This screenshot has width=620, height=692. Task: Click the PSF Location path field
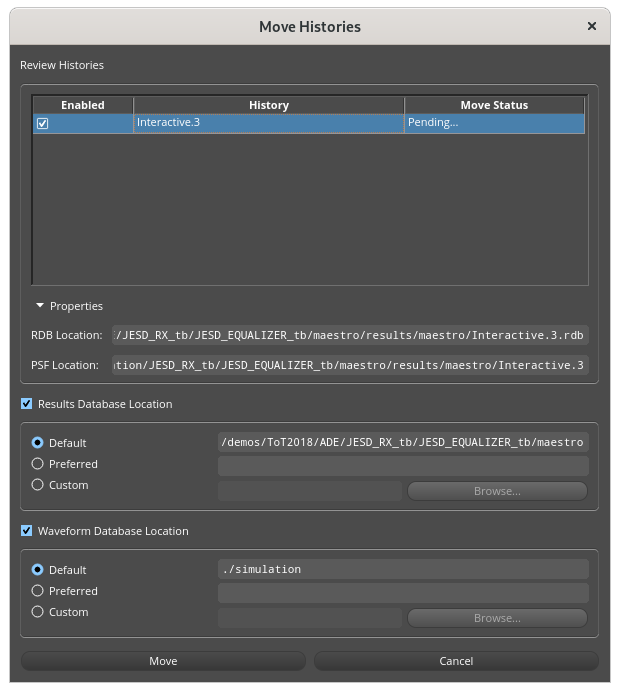pos(350,365)
